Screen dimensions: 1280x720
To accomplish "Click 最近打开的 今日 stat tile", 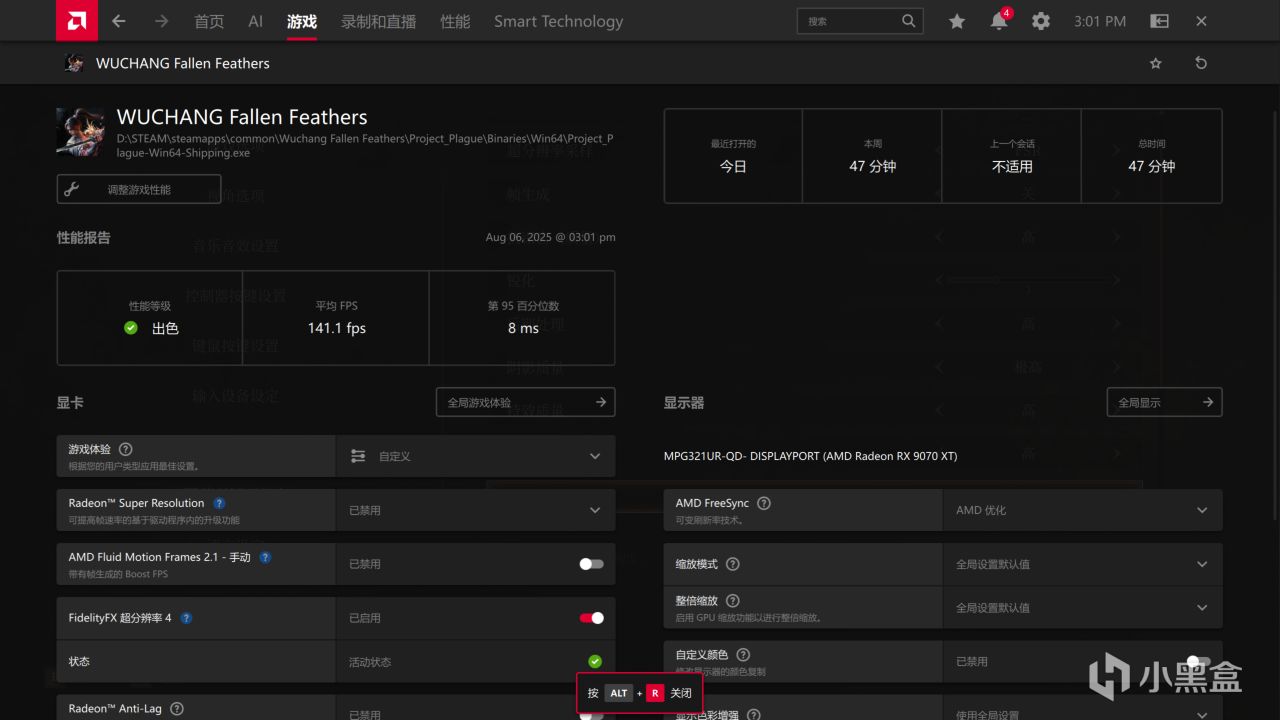I will click(733, 156).
